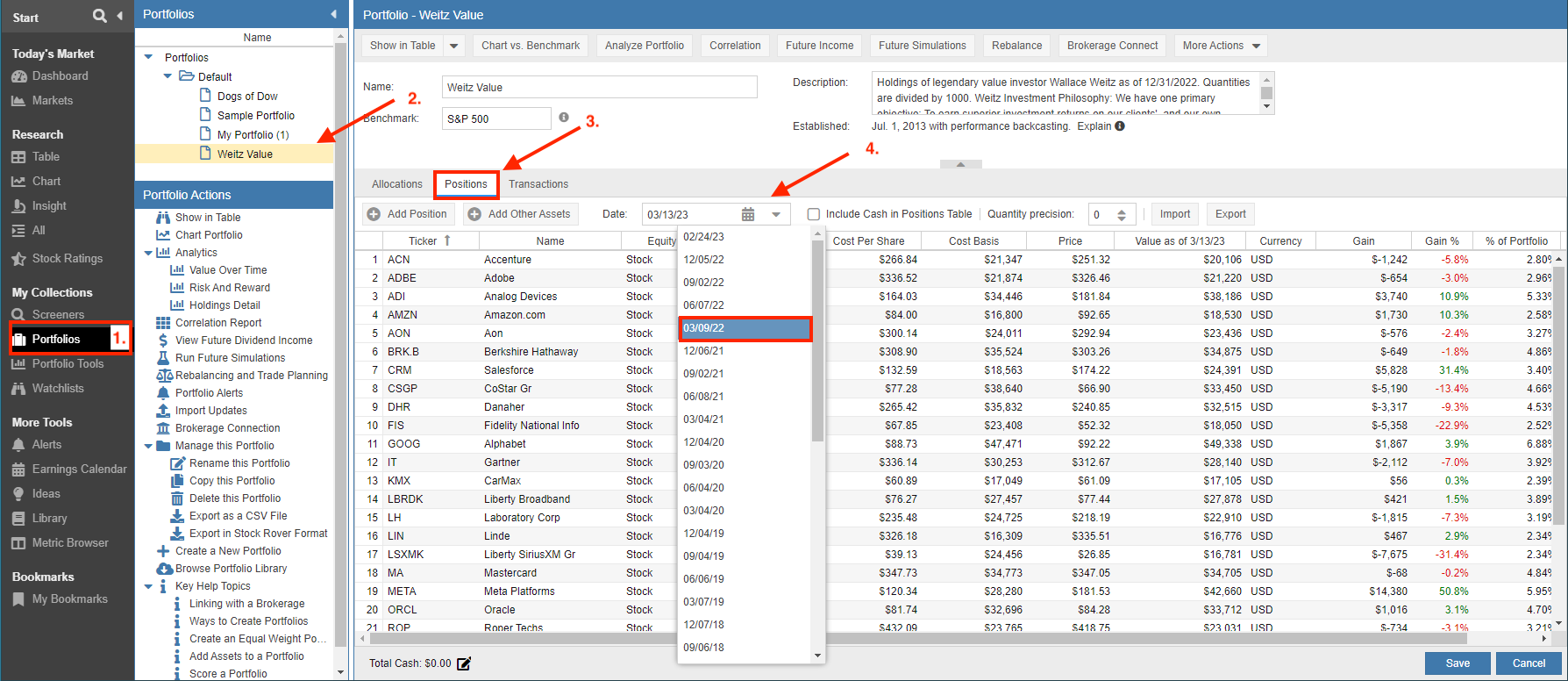
Task: Switch to the Positions tab
Action: [466, 184]
